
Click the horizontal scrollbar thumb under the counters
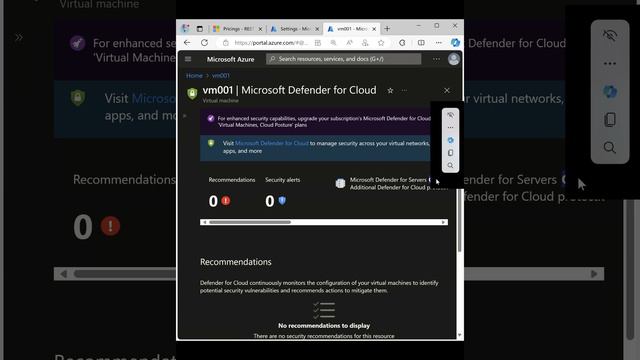point(250,222)
